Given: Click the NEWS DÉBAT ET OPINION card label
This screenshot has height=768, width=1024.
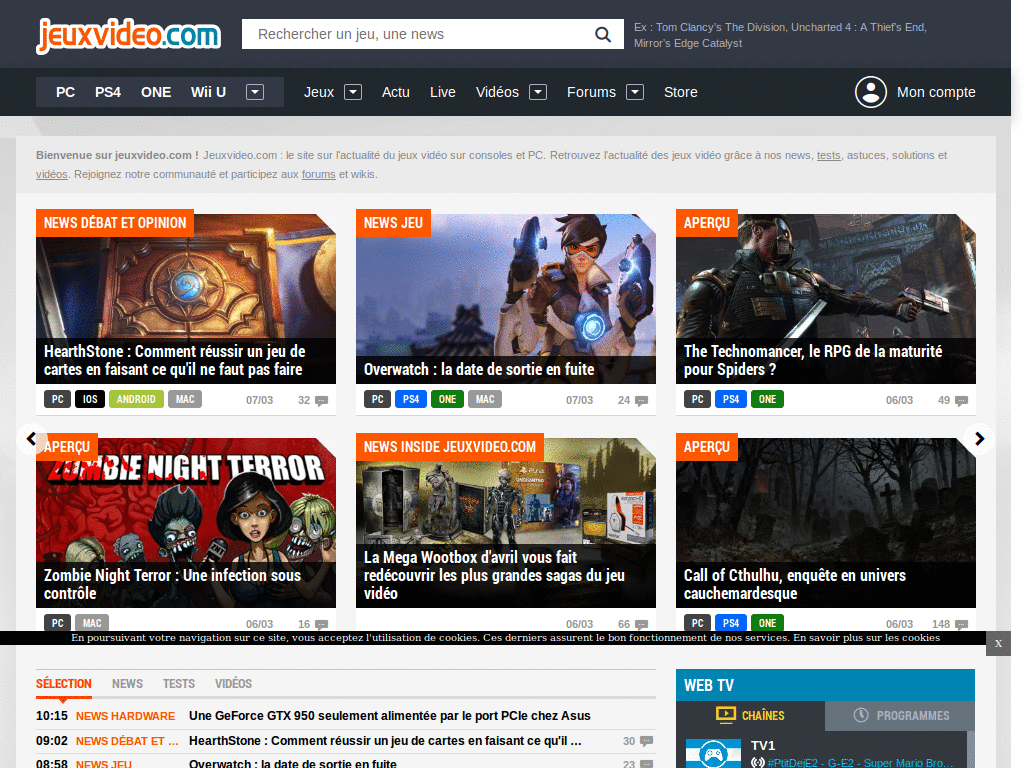Looking at the screenshot, I should (x=115, y=223).
